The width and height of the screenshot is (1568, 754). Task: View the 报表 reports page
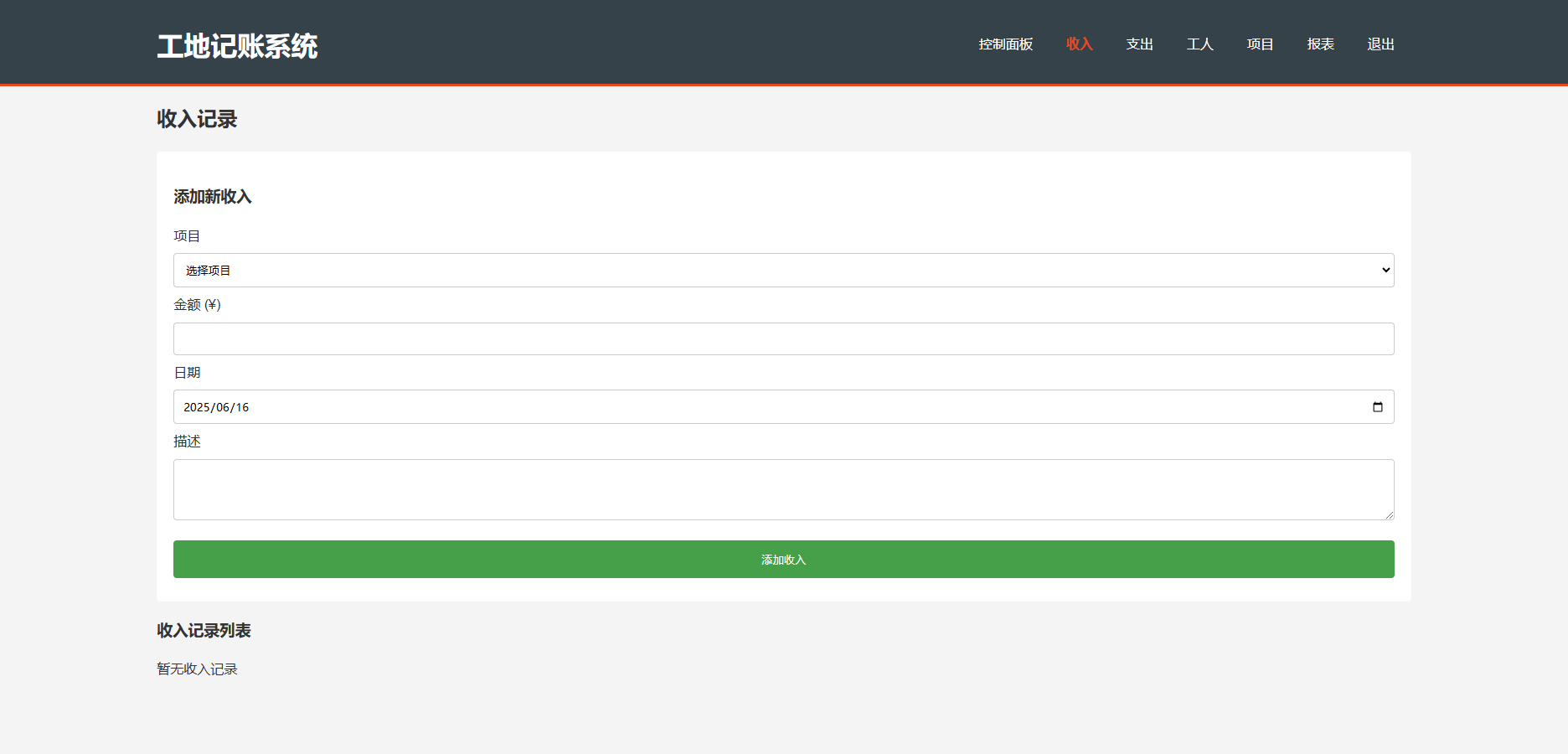[x=1320, y=44]
